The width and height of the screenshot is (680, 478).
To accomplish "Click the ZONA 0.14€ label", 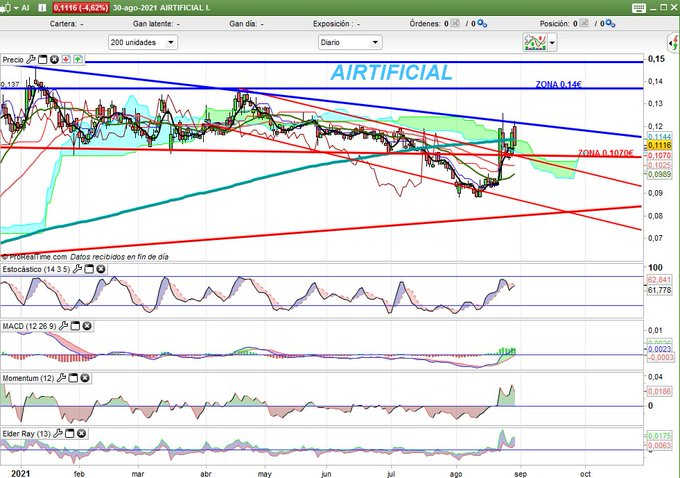I will 558,84.
